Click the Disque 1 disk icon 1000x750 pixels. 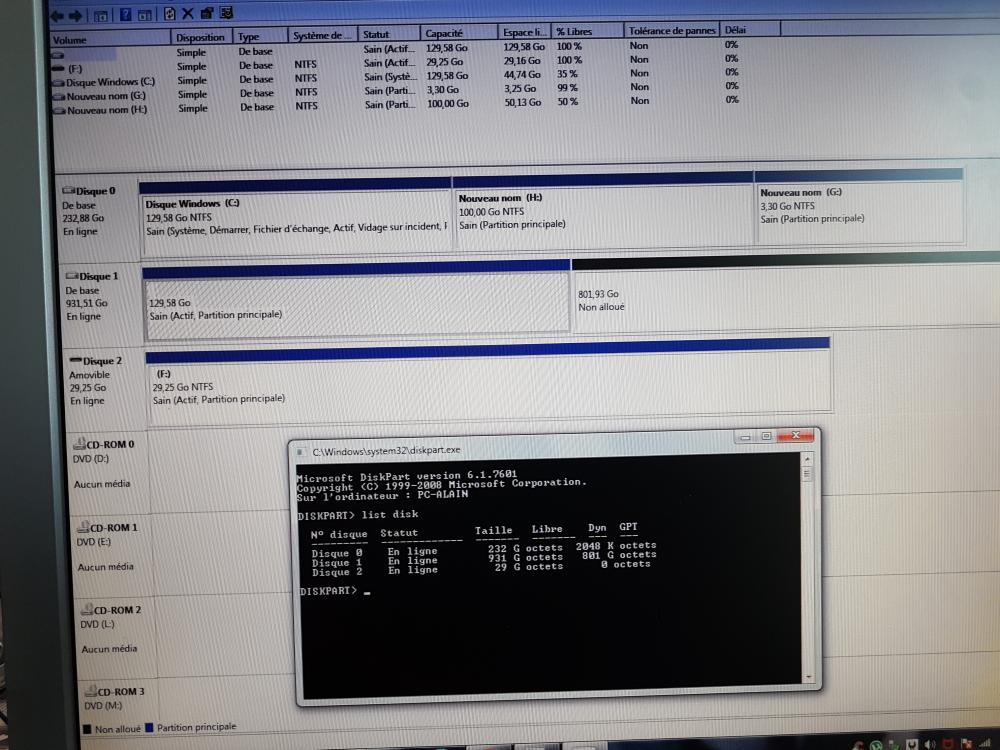tap(71, 275)
